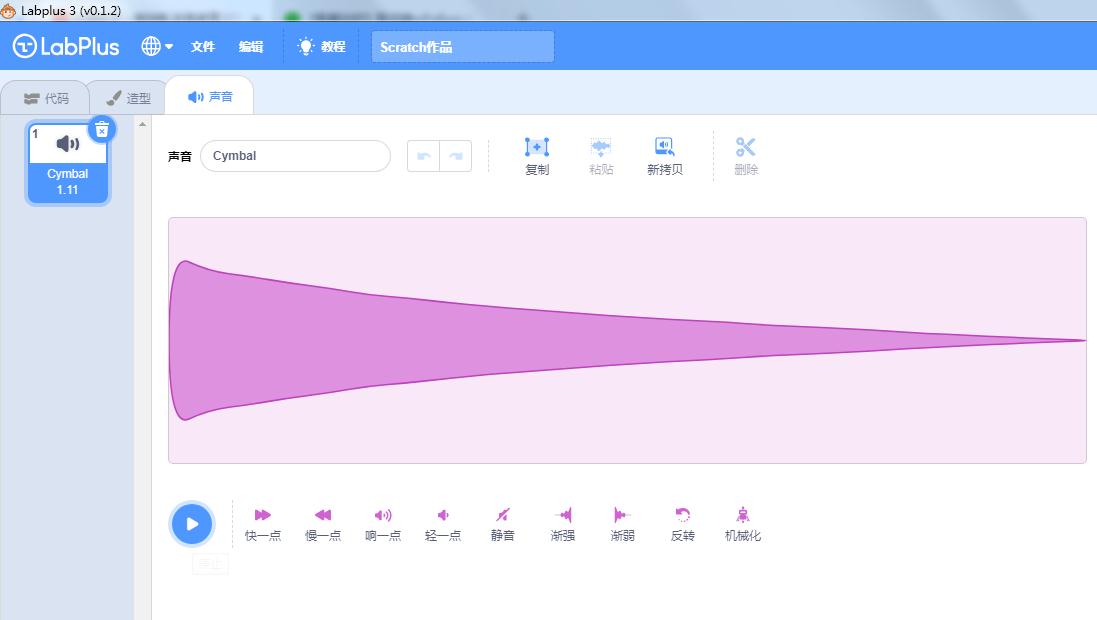The width and height of the screenshot is (1097, 620).
Task: Play the Cymbal sound
Action: 192,524
